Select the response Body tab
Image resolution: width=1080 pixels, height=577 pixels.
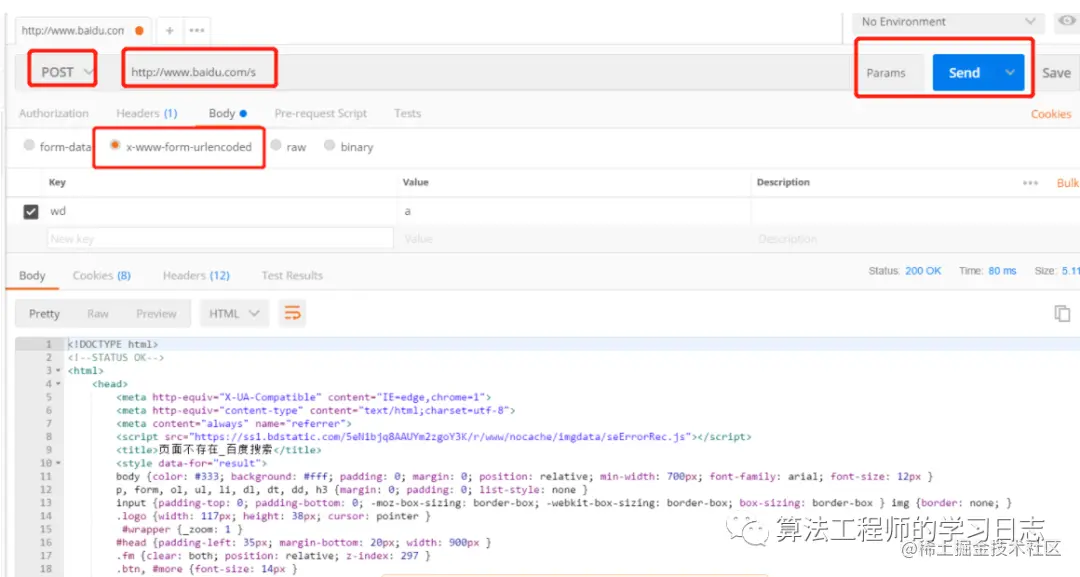click(32, 275)
